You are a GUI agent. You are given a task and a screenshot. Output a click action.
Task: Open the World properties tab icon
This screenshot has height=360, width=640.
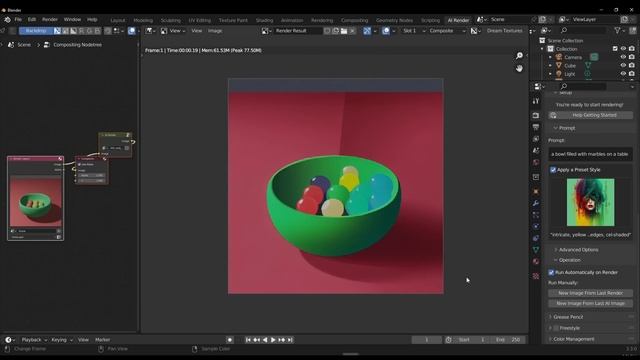(536, 162)
